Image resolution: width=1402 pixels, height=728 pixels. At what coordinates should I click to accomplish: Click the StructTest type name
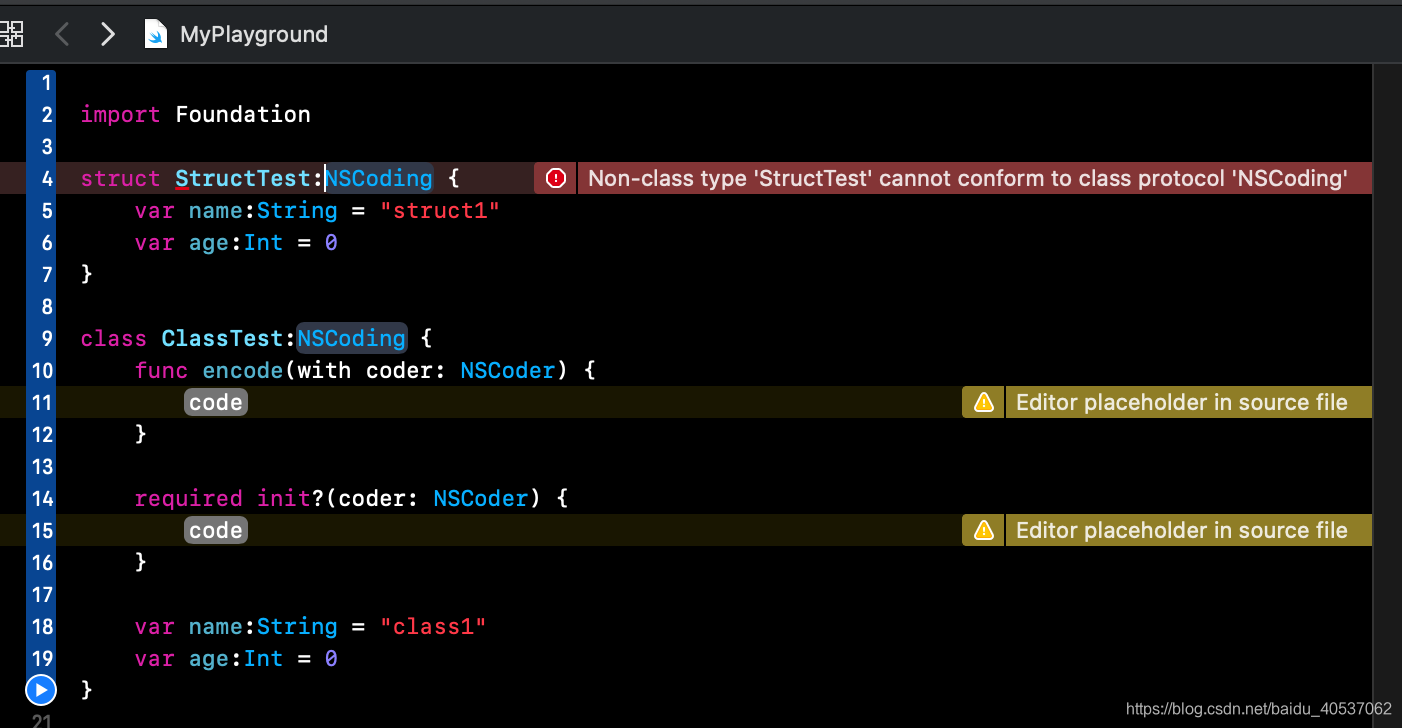tap(243, 178)
